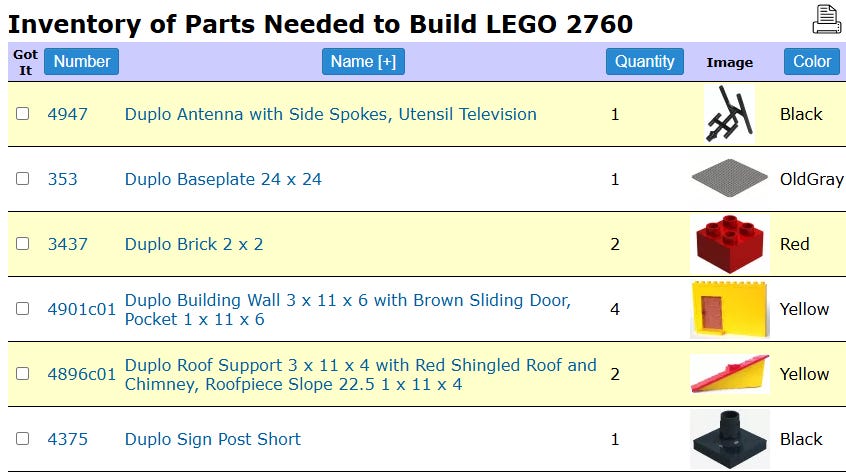This screenshot has width=846, height=475.
Task: Tick the checkbox for Duplo Brick 2 x 2
Action: (x=23, y=243)
